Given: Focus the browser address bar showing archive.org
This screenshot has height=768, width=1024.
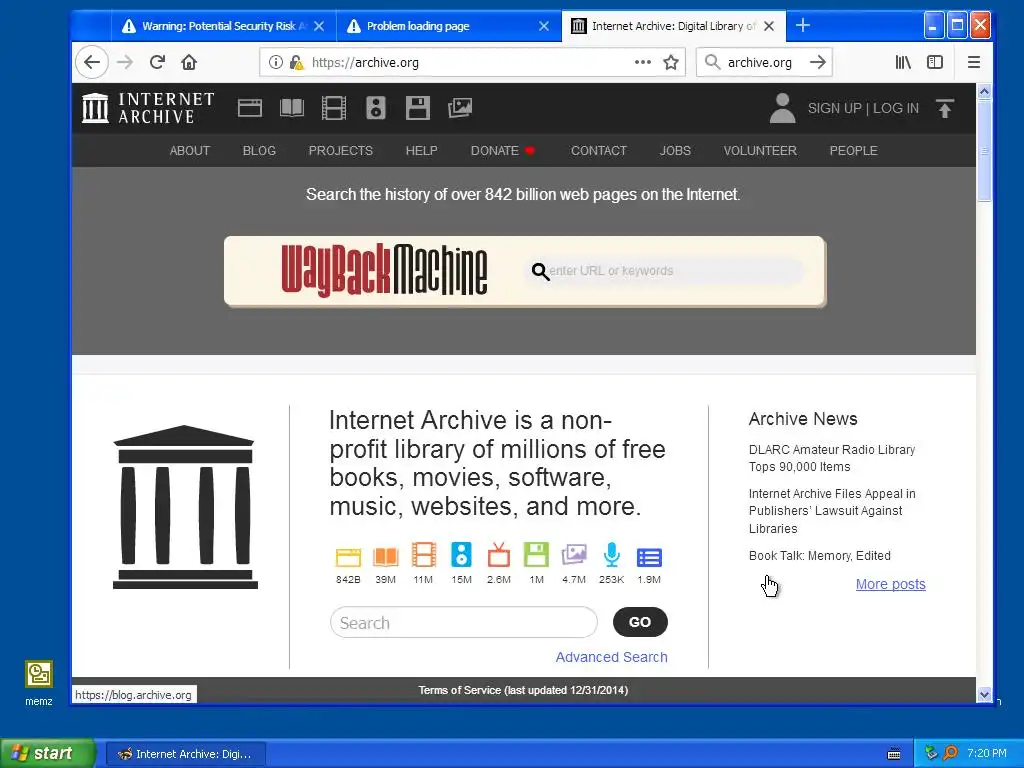Looking at the screenshot, I should (x=470, y=63).
